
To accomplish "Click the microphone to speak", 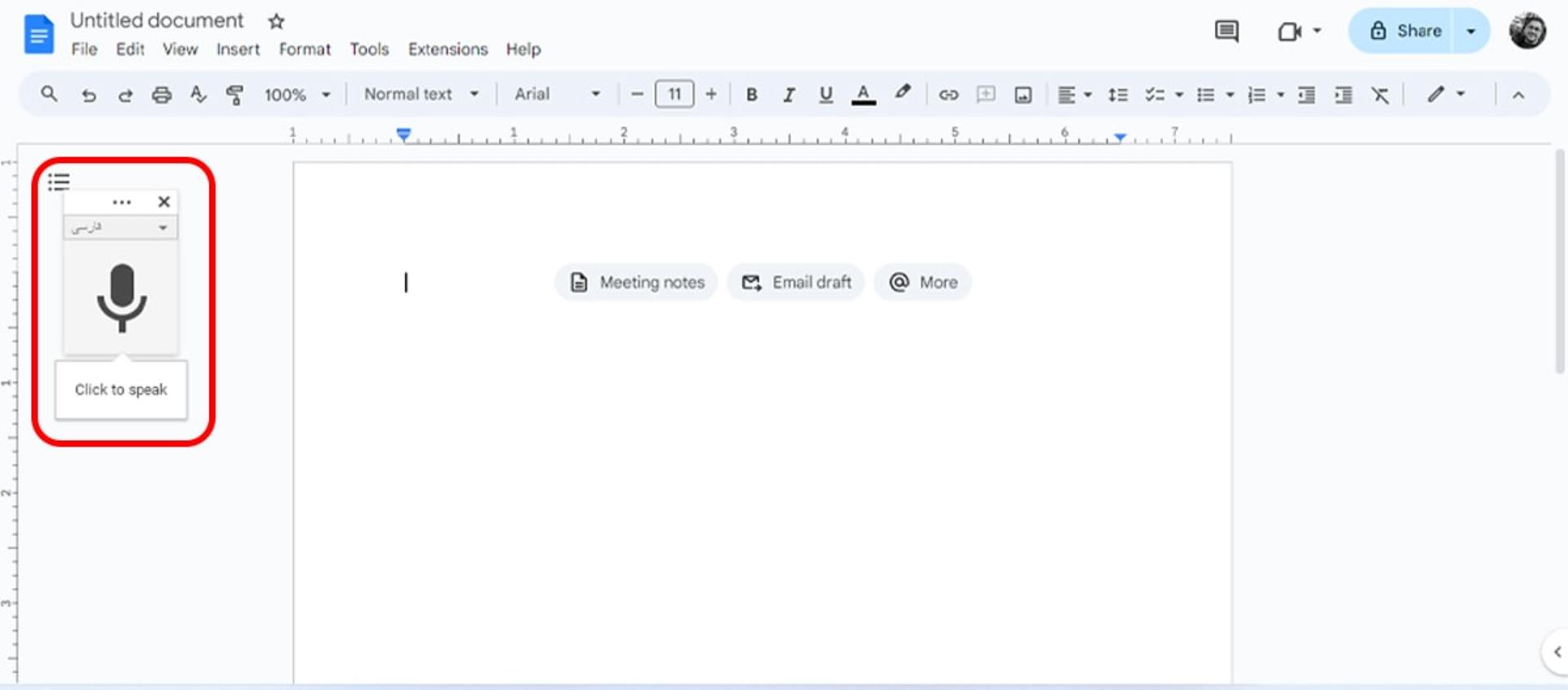I will [122, 297].
